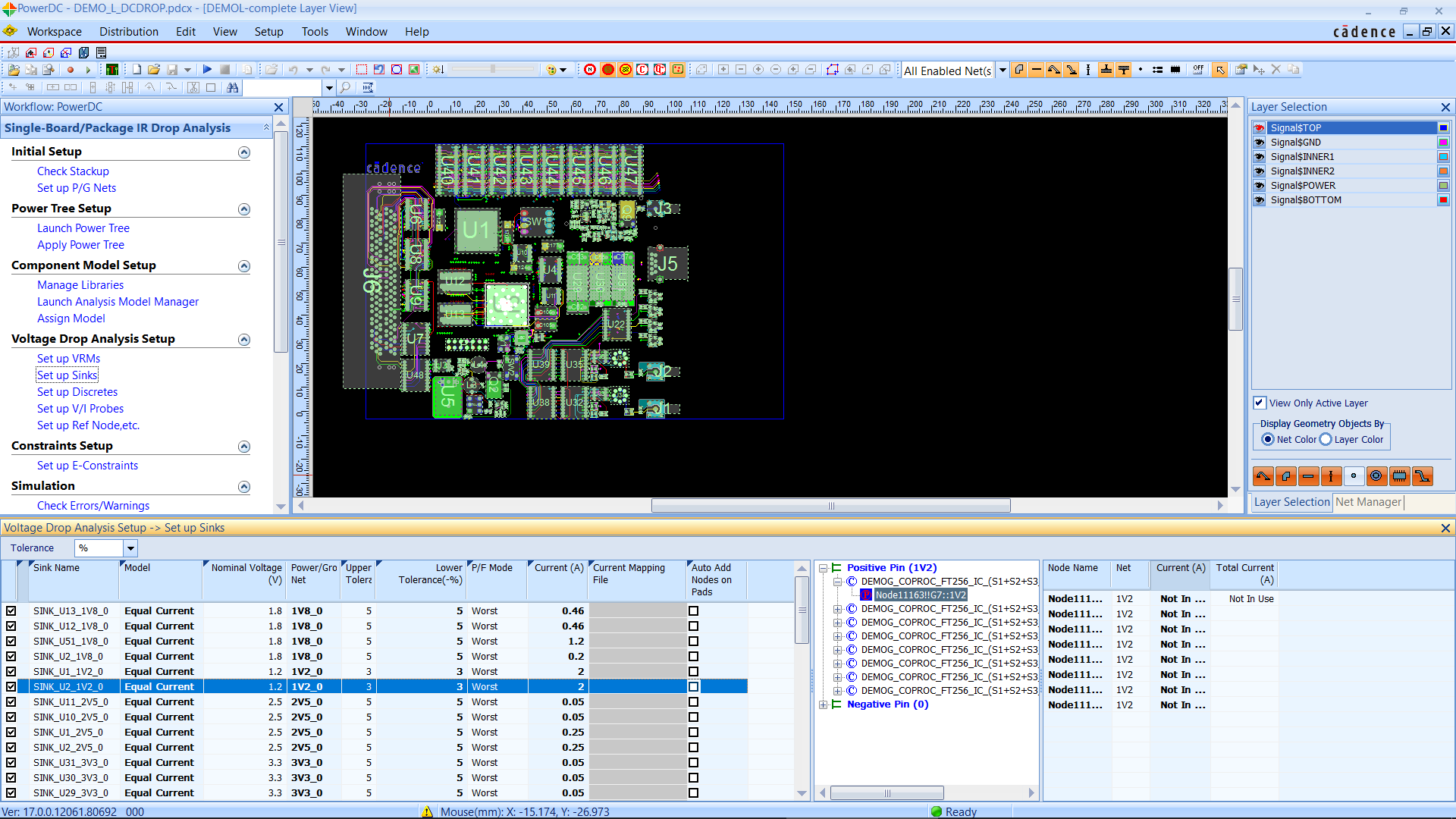The width and height of the screenshot is (1456, 819).
Task: Click the Launch Power Tree link
Action: coord(83,228)
